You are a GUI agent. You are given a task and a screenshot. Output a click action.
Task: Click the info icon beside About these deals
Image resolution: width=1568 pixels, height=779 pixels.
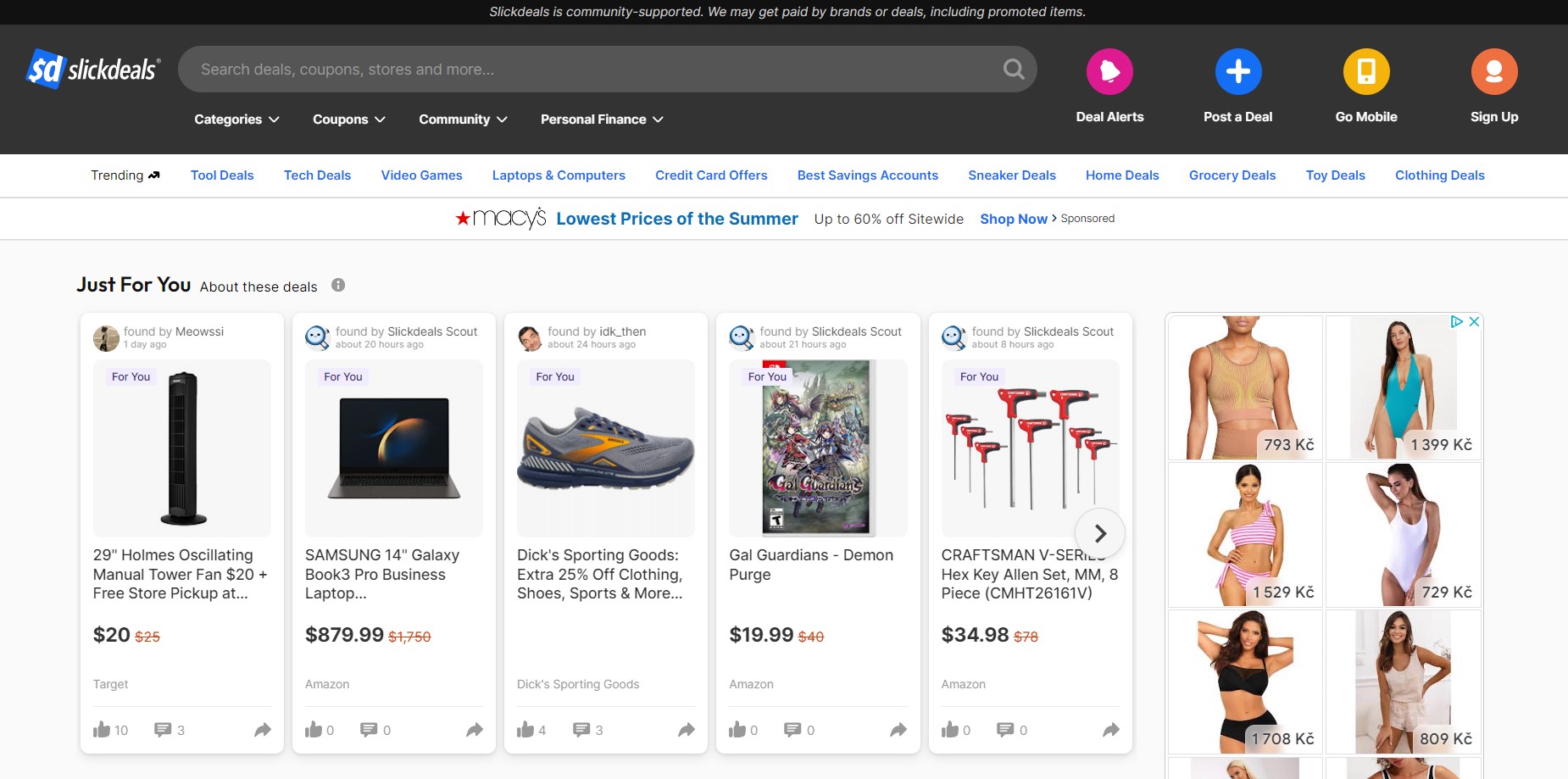[x=338, y=285]
